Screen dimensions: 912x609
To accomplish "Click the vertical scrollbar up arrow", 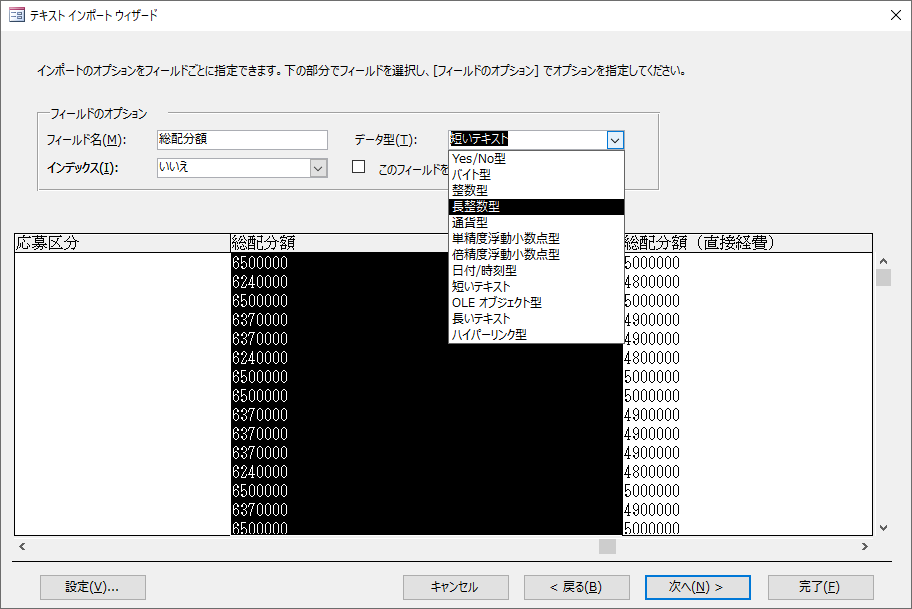I will tap(884, 261).
